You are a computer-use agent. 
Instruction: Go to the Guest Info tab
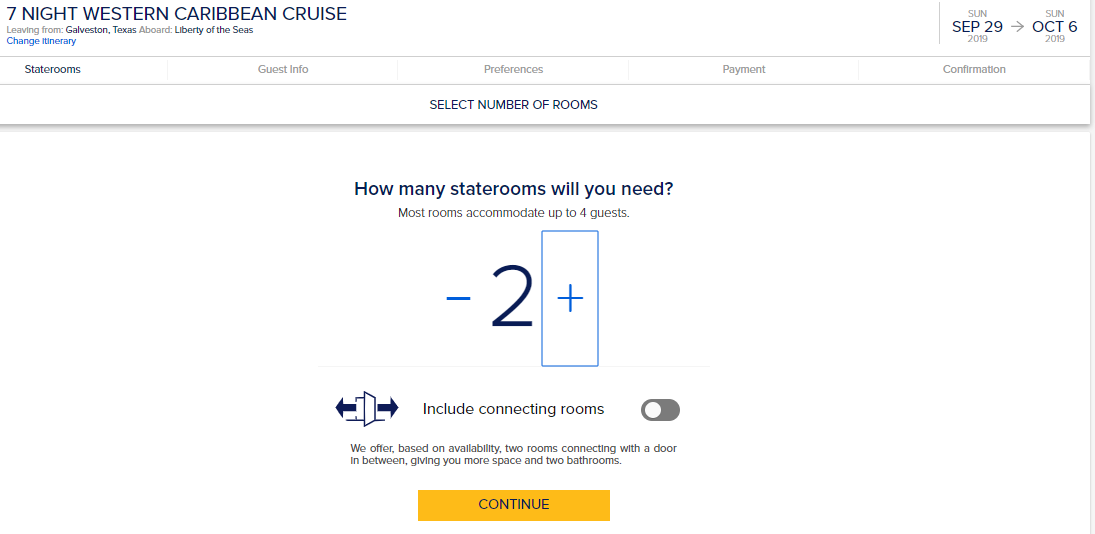click(283, 70)
